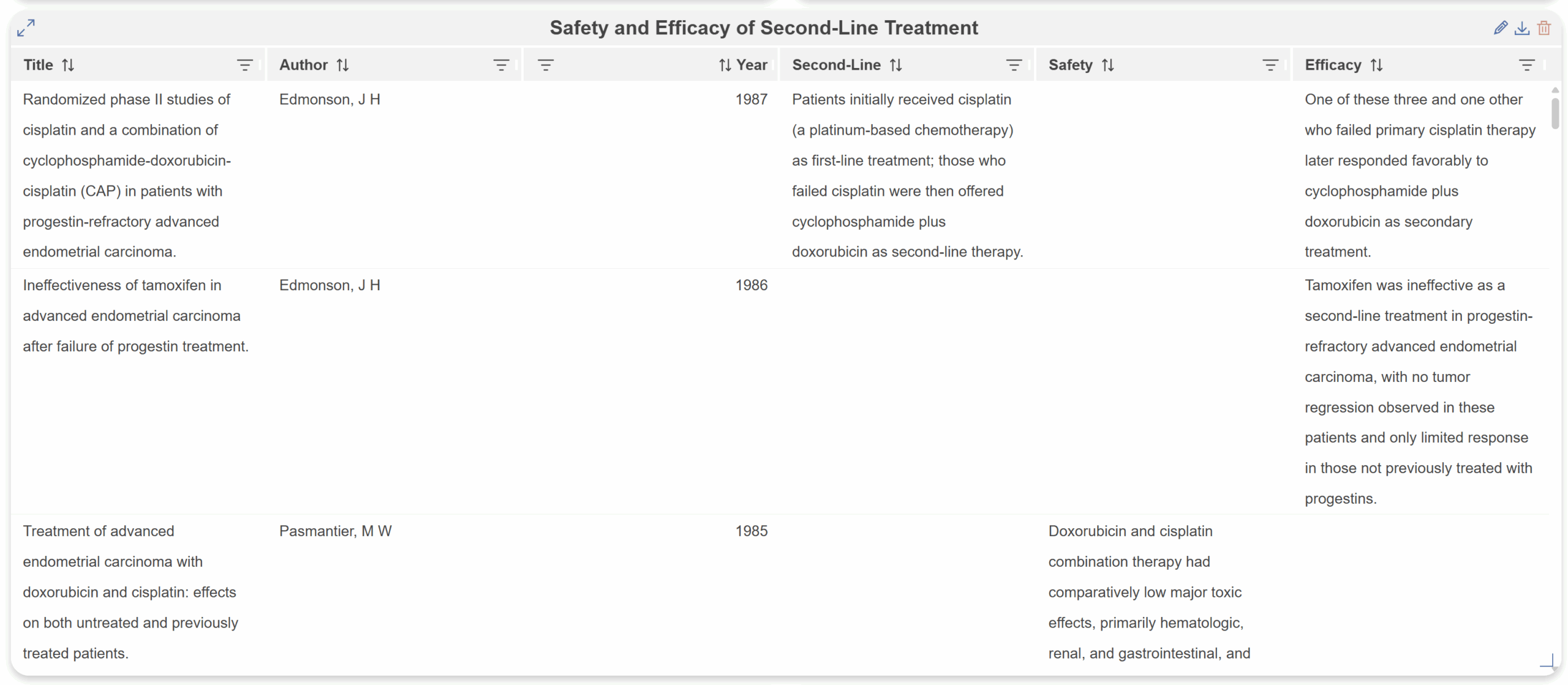The width and height of the screenshot is (1568, 685).
Task: Sort by Author column arrows
Action: [342, 65]
